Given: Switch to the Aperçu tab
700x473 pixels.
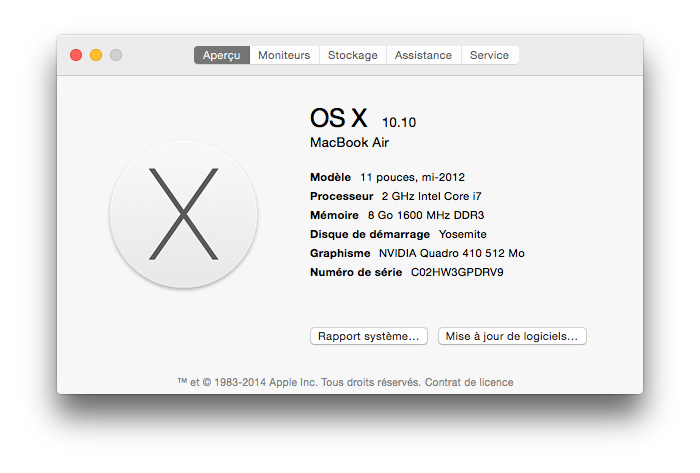Looking at the screenshot, I should [x=221, y=55].
